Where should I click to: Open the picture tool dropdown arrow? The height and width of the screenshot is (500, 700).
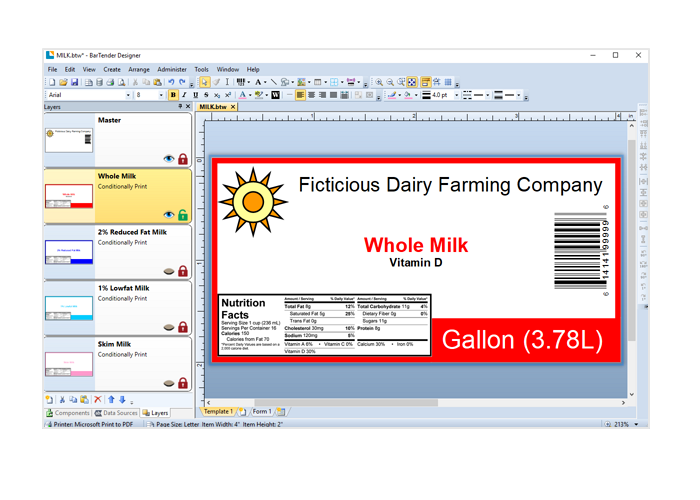tap(309, 82)
